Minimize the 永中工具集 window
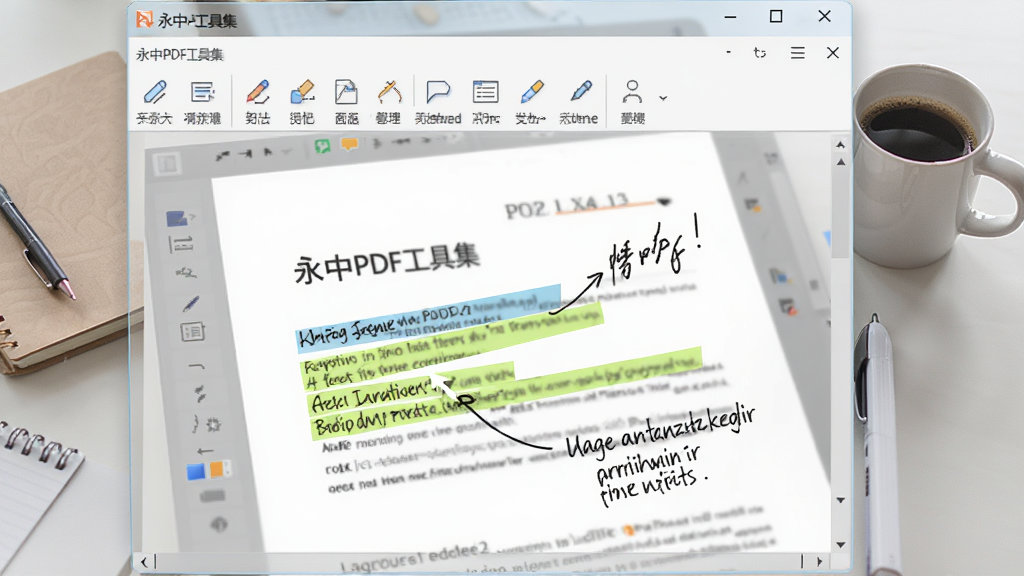 click(x=730, y=17)
